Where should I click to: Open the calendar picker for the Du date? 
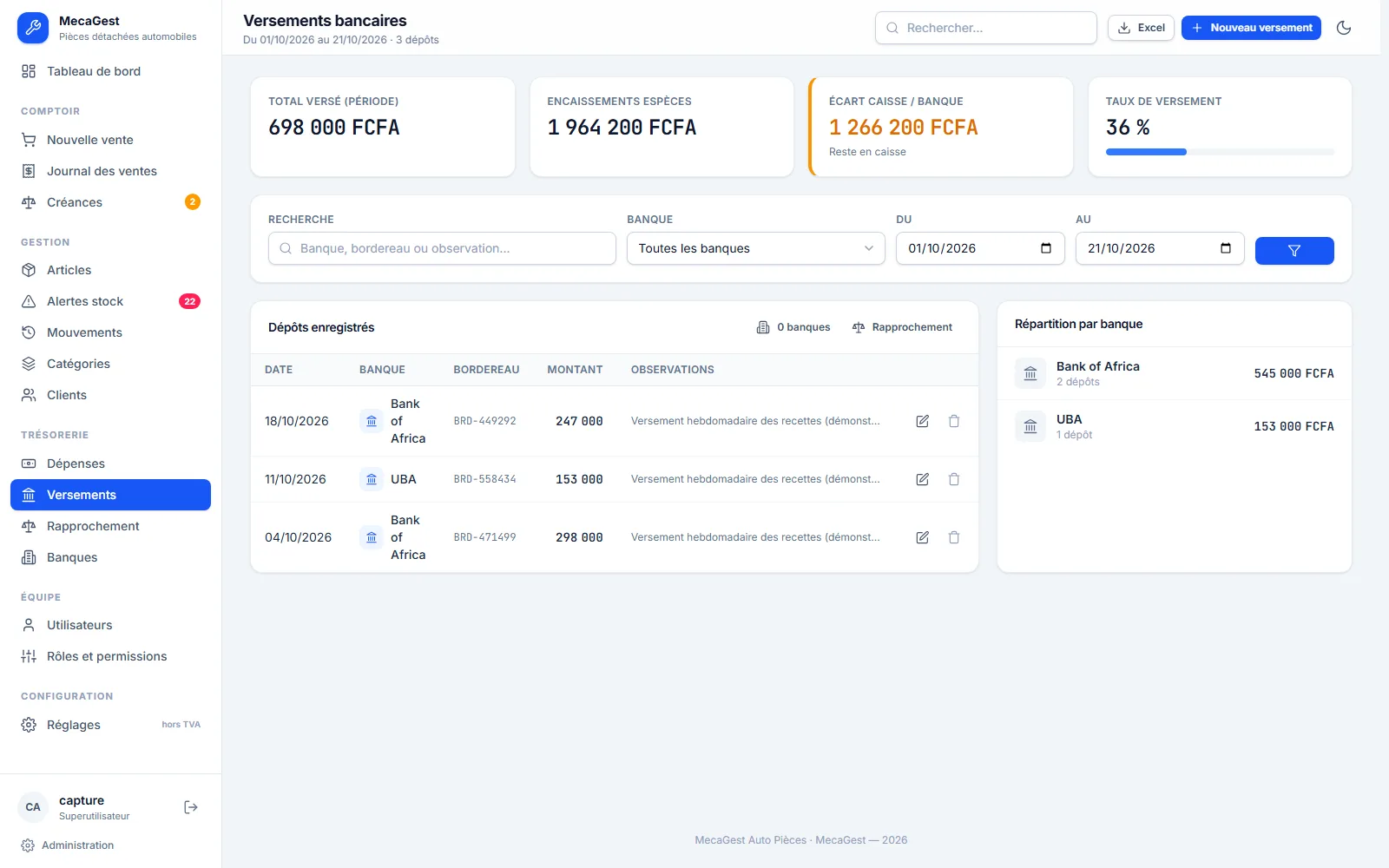coord(1046,248)
